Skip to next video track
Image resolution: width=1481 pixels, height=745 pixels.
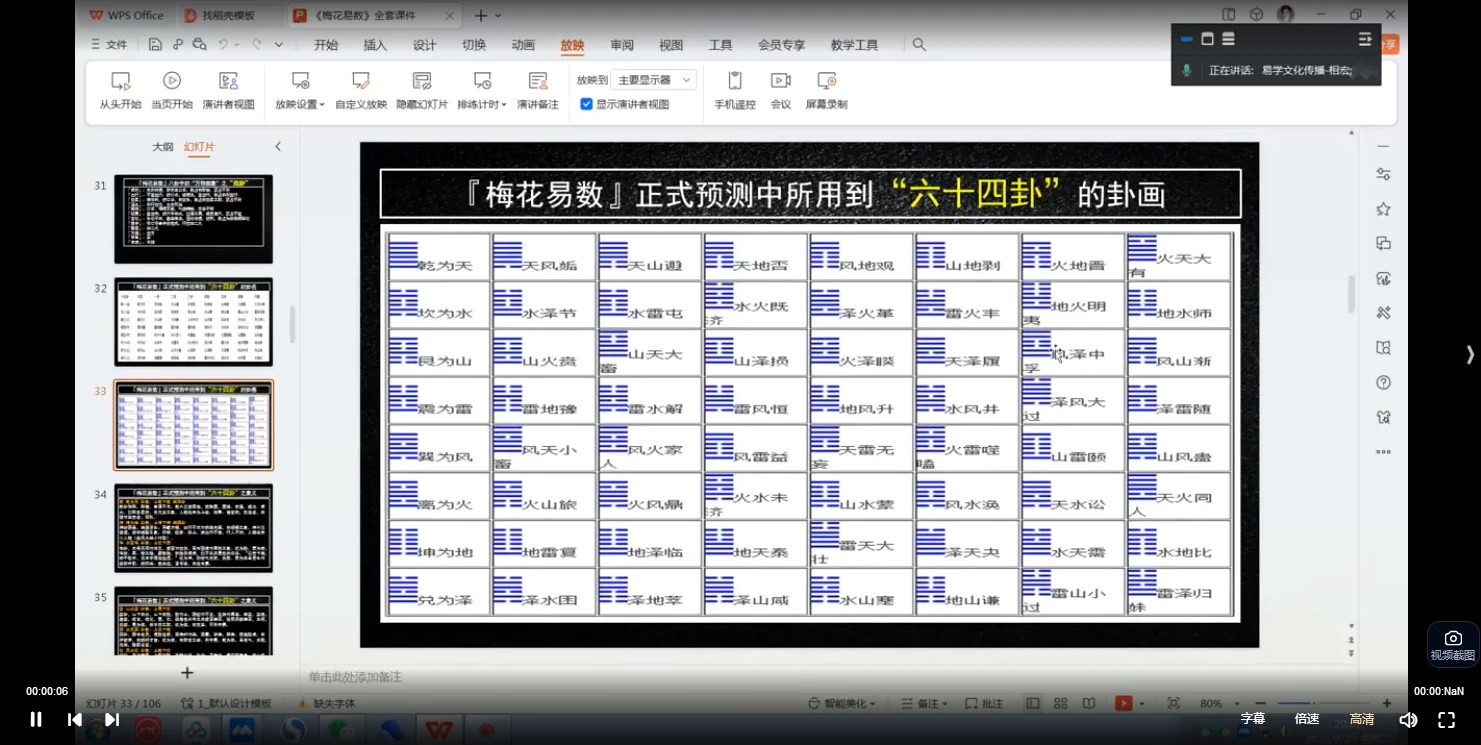pos(112,719)
